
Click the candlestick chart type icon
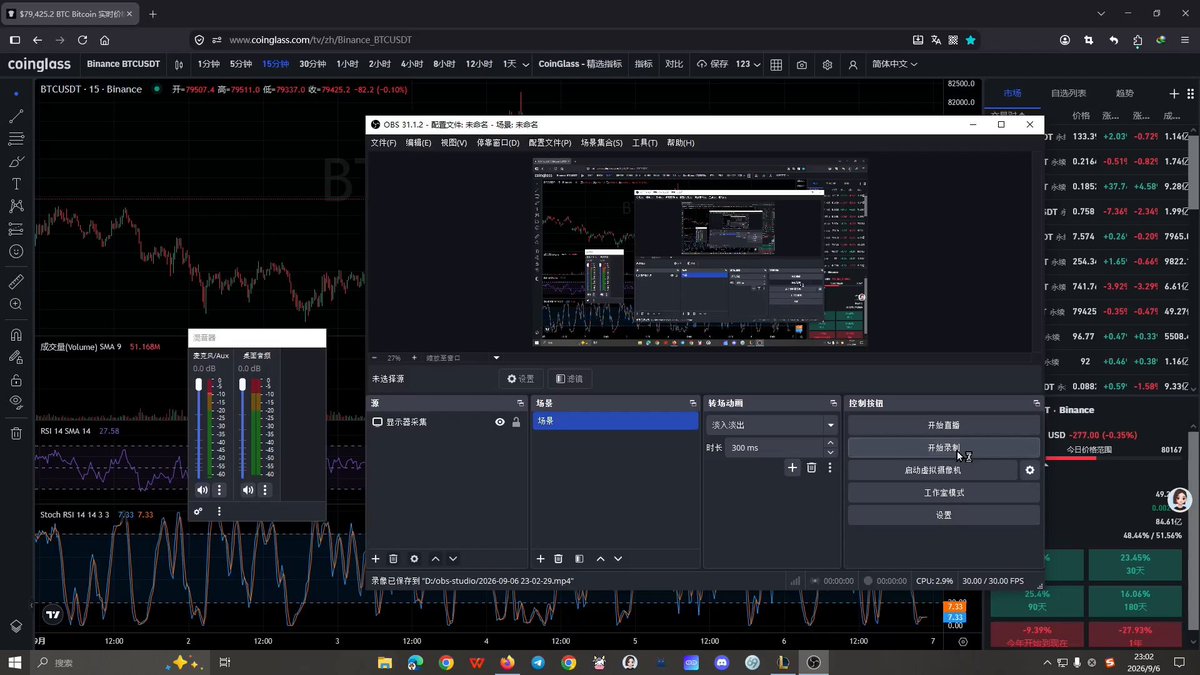[x=179, y=64]
